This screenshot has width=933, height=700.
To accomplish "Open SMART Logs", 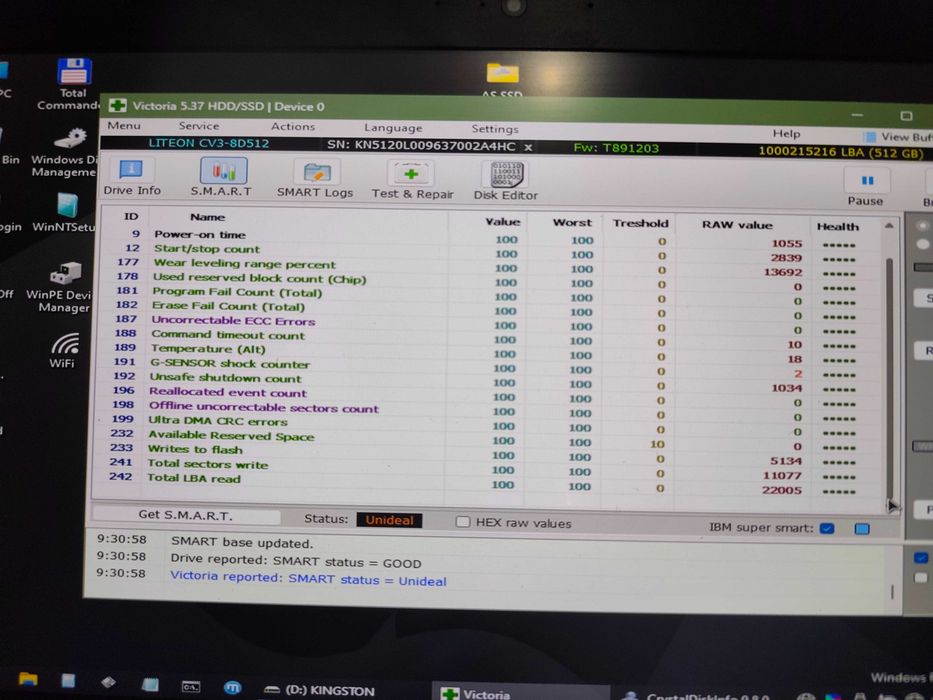I will tap(315, 179).
